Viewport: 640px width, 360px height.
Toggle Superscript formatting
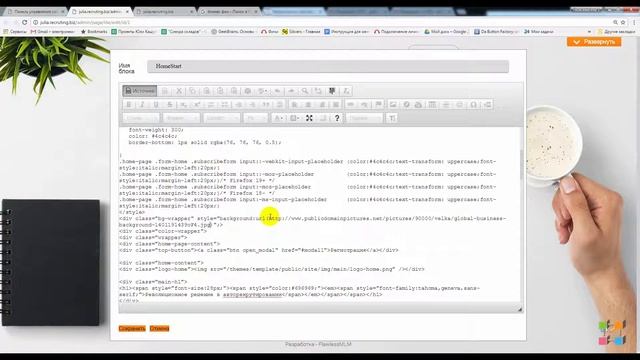tap(197, 104)
